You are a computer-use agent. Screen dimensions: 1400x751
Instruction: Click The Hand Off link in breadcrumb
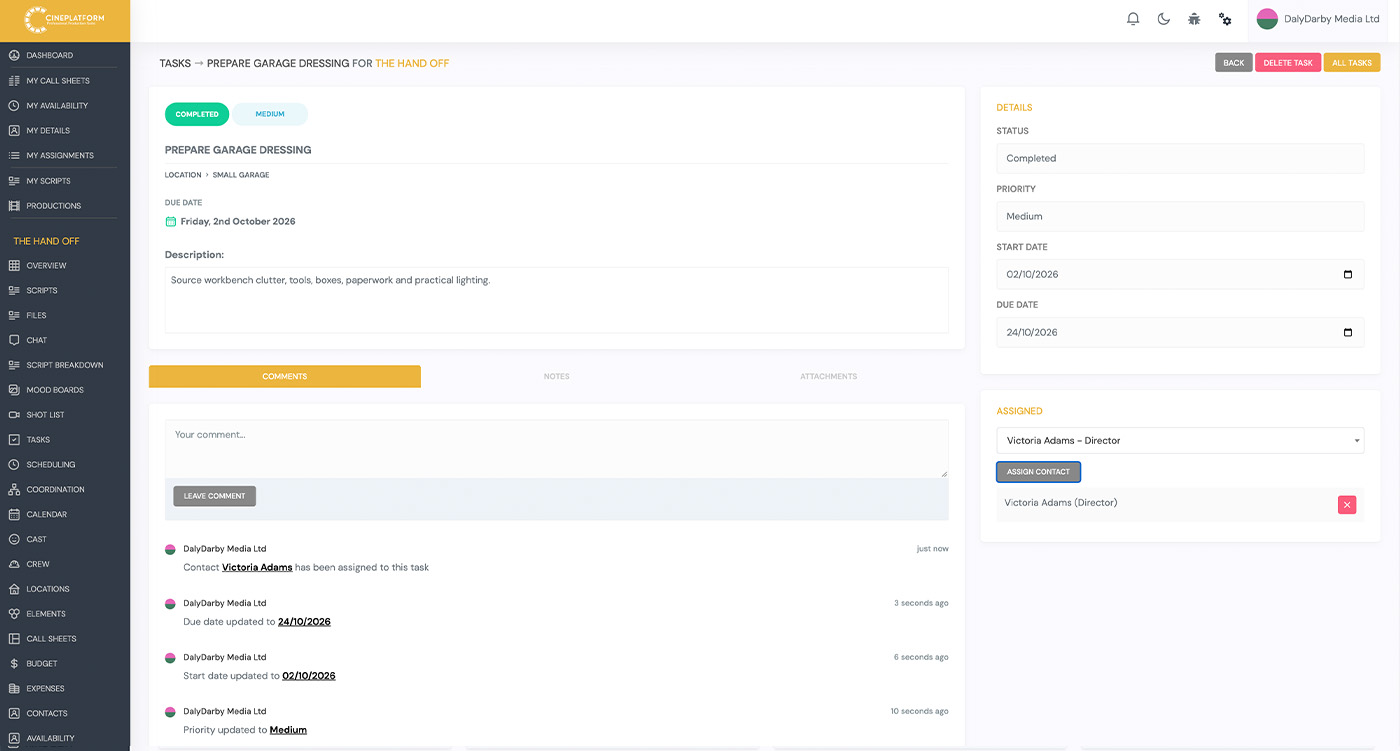(x=412, y=64)
